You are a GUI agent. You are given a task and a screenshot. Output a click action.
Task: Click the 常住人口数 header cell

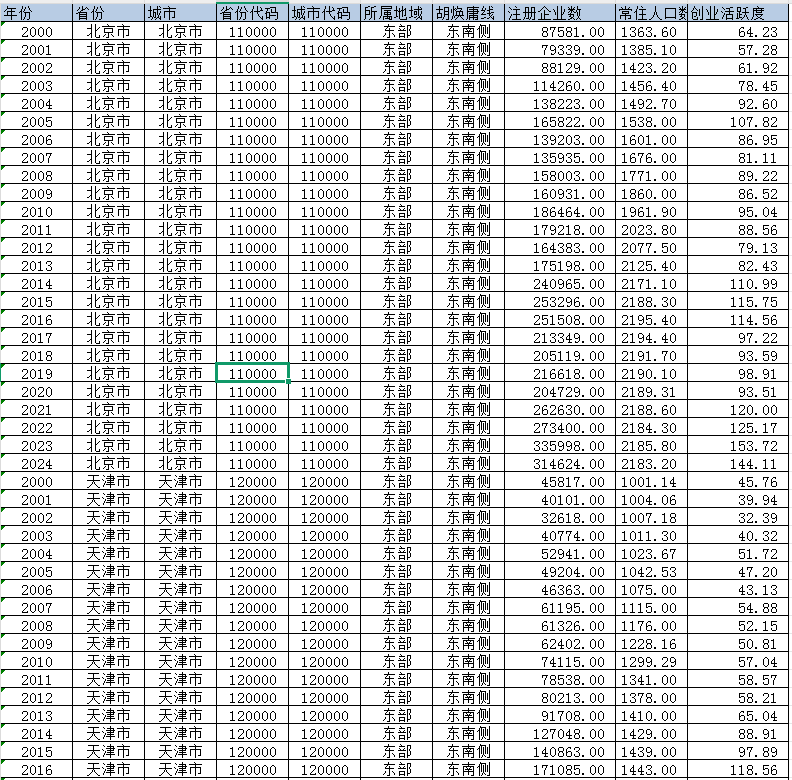coord(651,13)
